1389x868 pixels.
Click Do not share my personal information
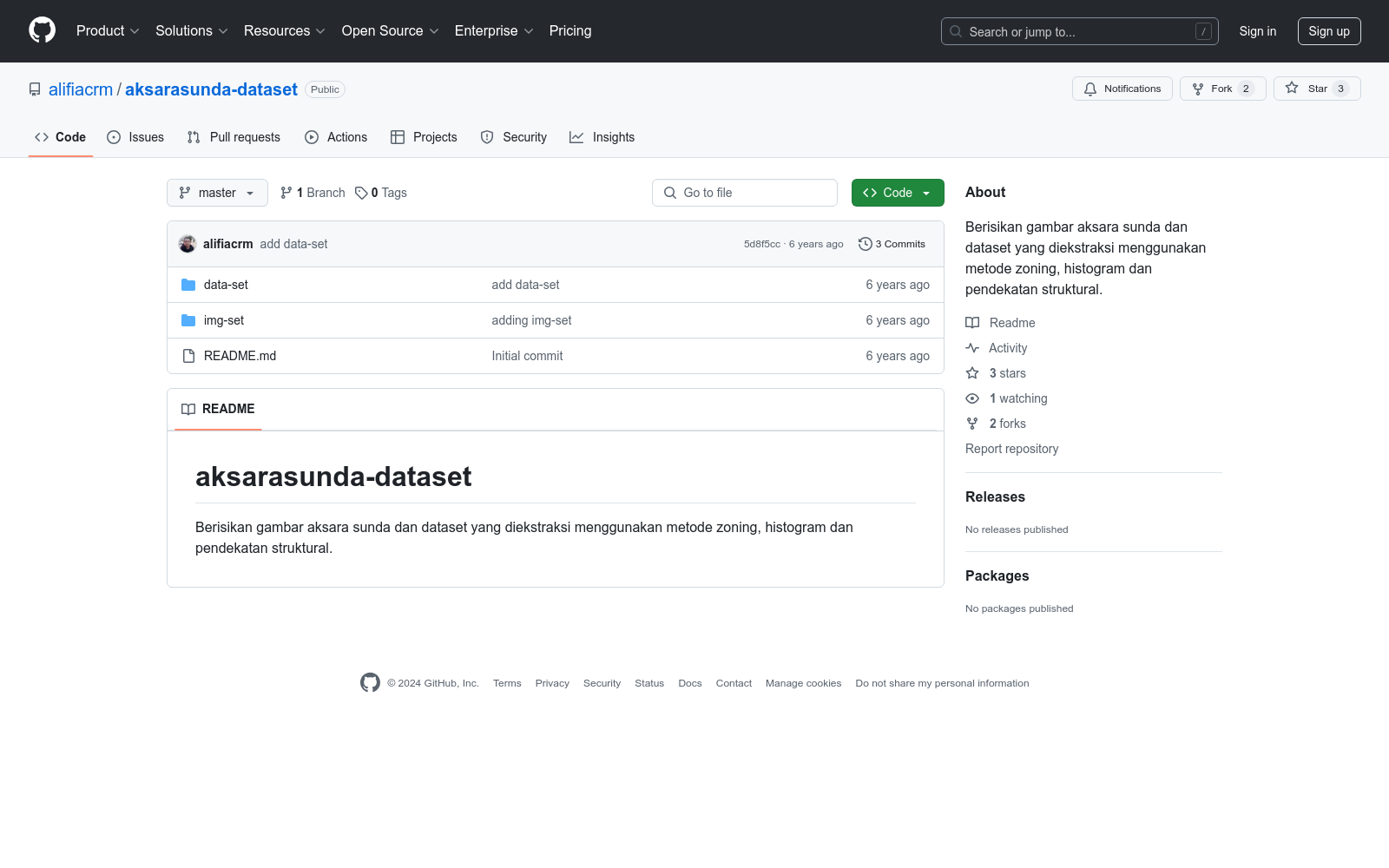coord(942,683)
